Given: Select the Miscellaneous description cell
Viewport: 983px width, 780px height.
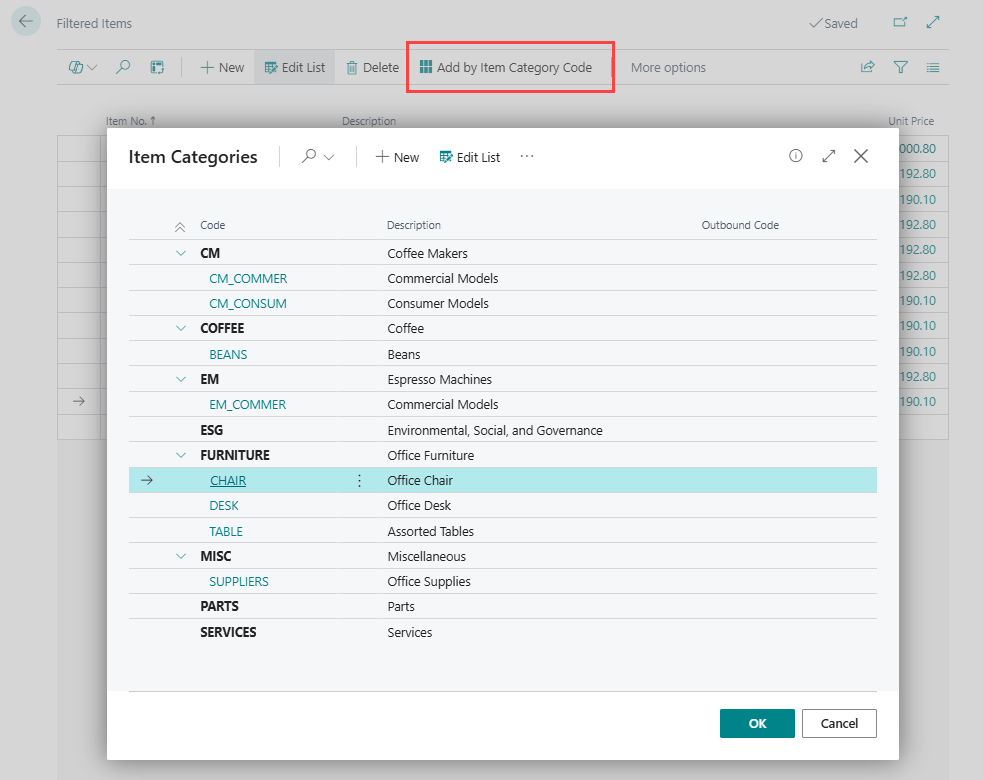Looking at the screenshot, I should pyautogui.click(x=426, y=556).
